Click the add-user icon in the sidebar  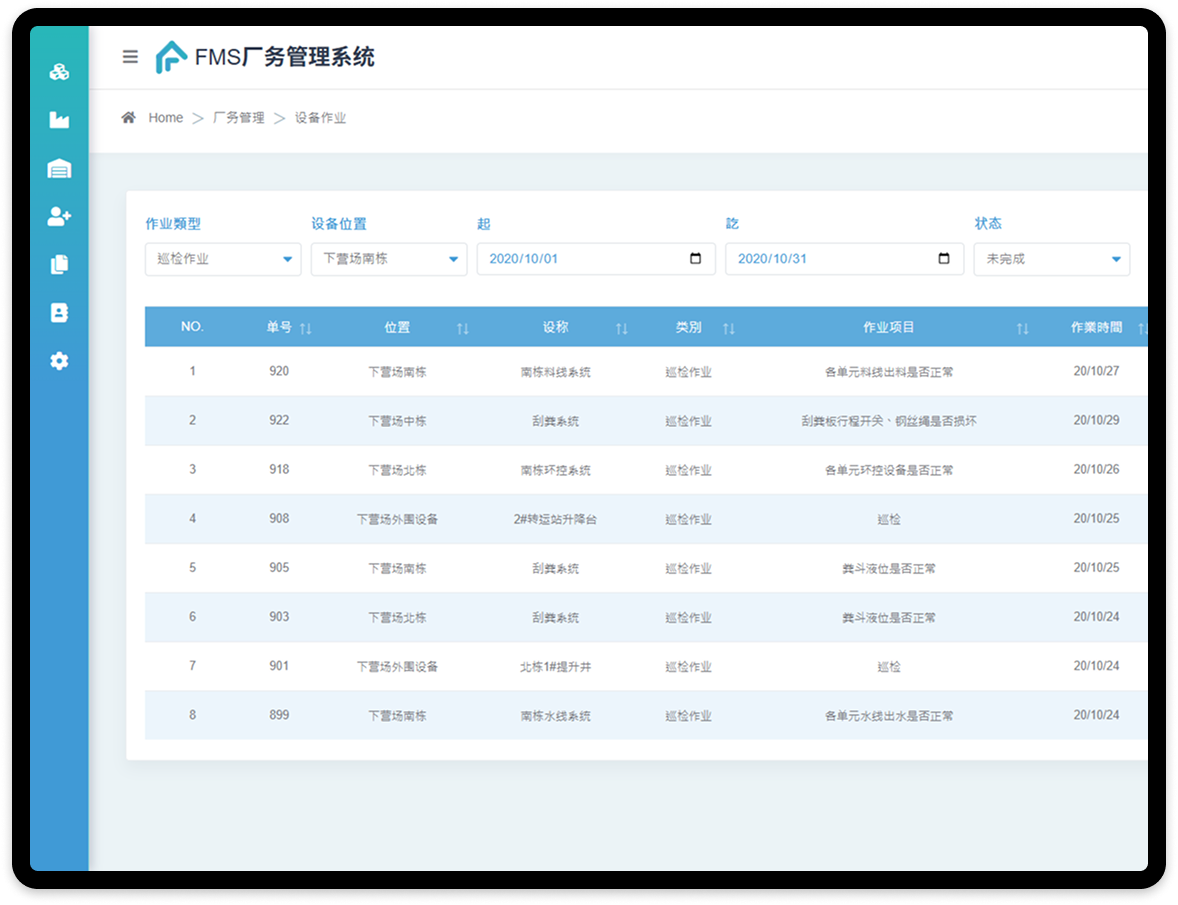pos(59,216)
